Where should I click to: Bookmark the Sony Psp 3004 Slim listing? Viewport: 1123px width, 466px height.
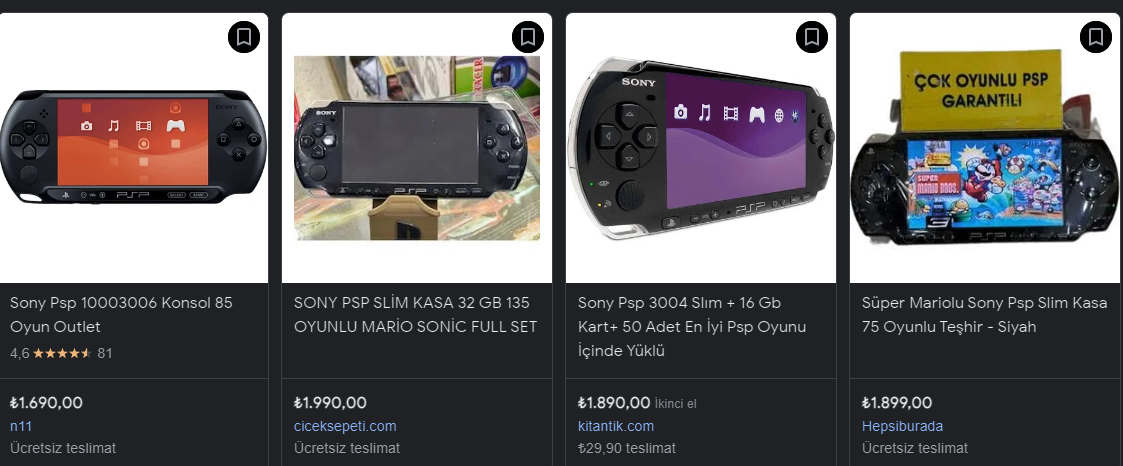pyautogui.click(x=812, y=38)
